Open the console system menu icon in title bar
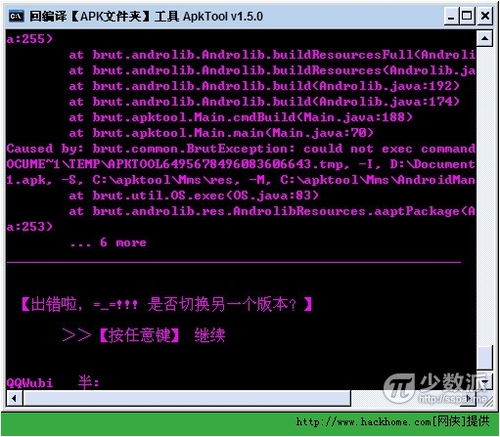This screenshot has width=500, height=437. (x=16, y=16)
